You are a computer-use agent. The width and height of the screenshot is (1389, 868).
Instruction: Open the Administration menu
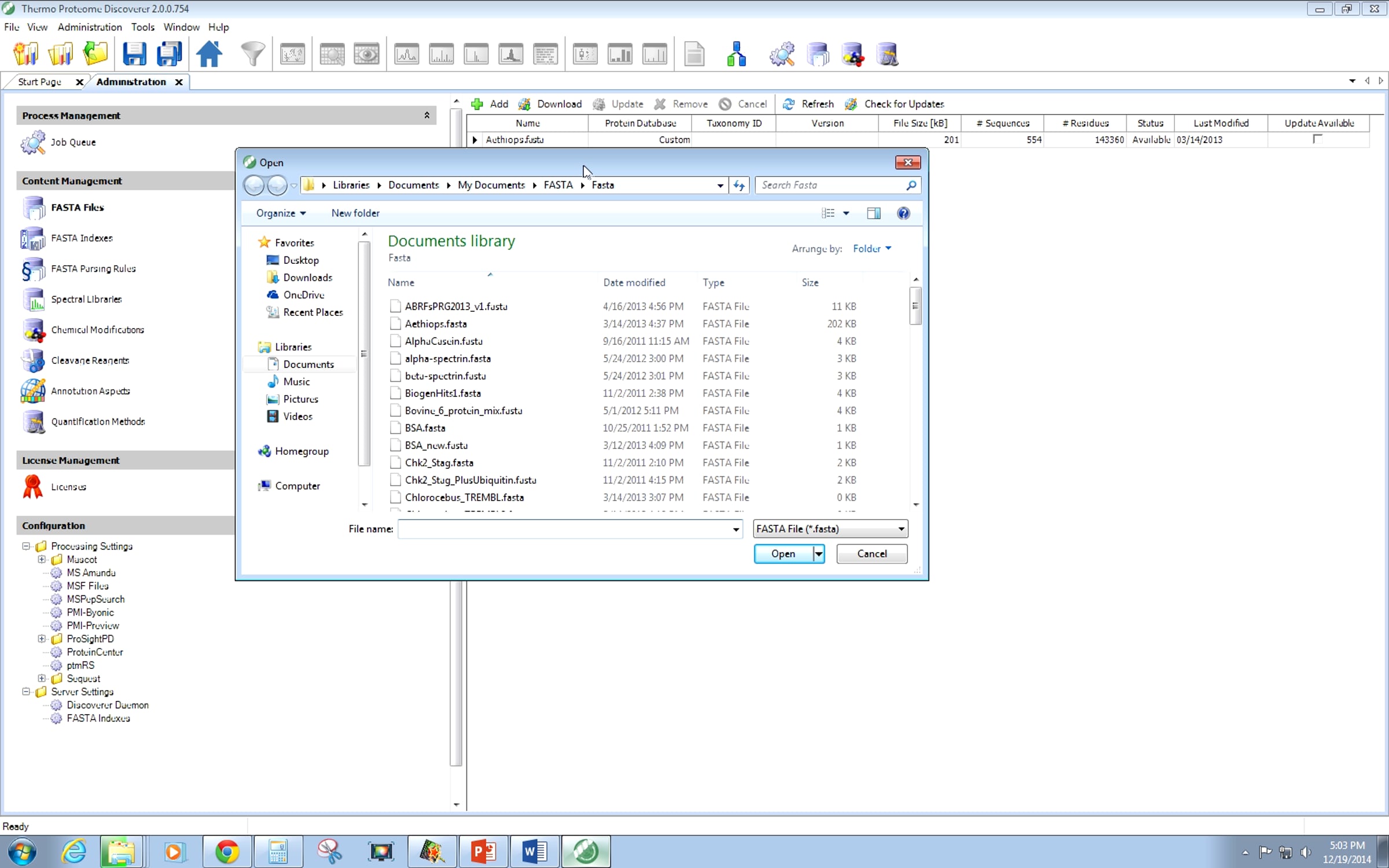coord(90,27)
